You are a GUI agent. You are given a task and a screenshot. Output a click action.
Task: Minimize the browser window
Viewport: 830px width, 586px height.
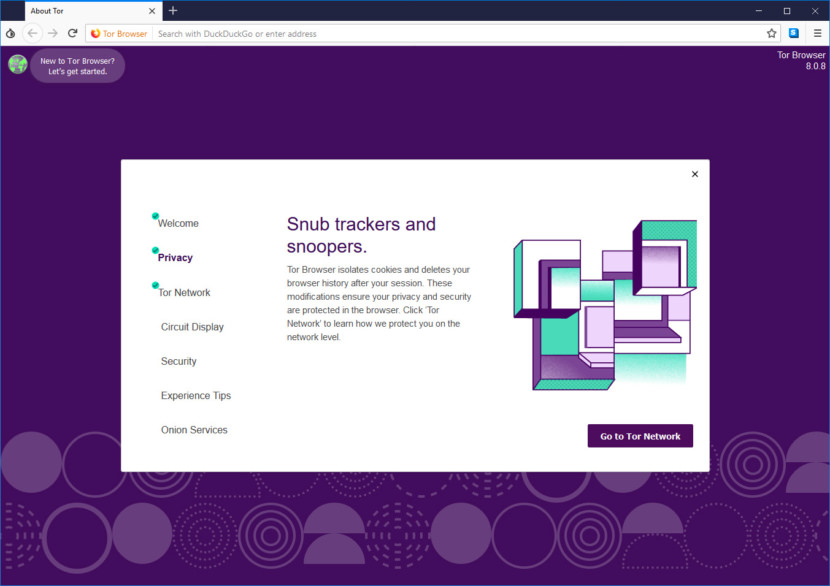[x=759, y=11]
